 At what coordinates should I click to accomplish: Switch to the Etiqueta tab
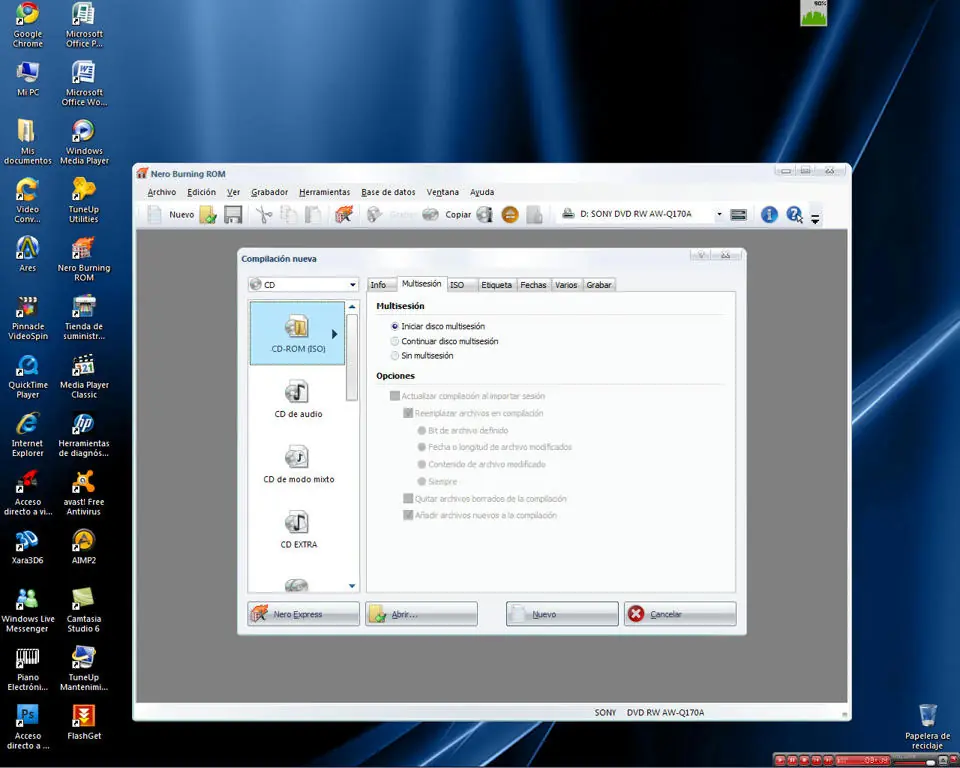[x=496, y=285]
